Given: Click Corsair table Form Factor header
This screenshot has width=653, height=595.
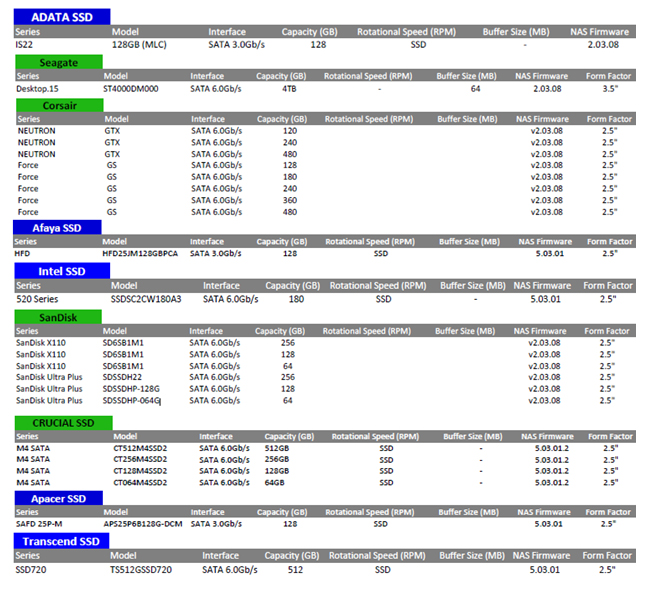Looking at the screenshot, I should [x=609, y=119].
